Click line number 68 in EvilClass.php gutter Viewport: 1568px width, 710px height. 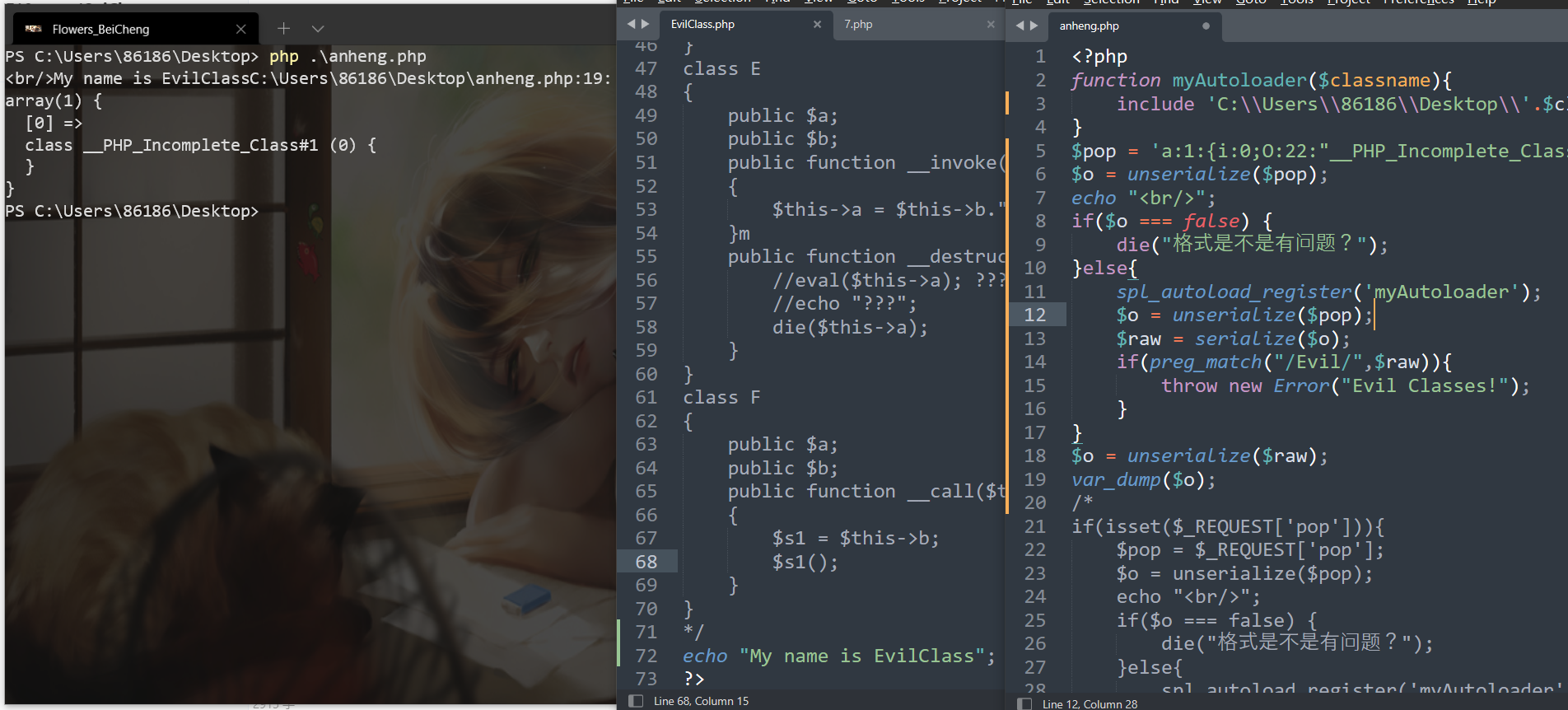click(x=646, y=562)
